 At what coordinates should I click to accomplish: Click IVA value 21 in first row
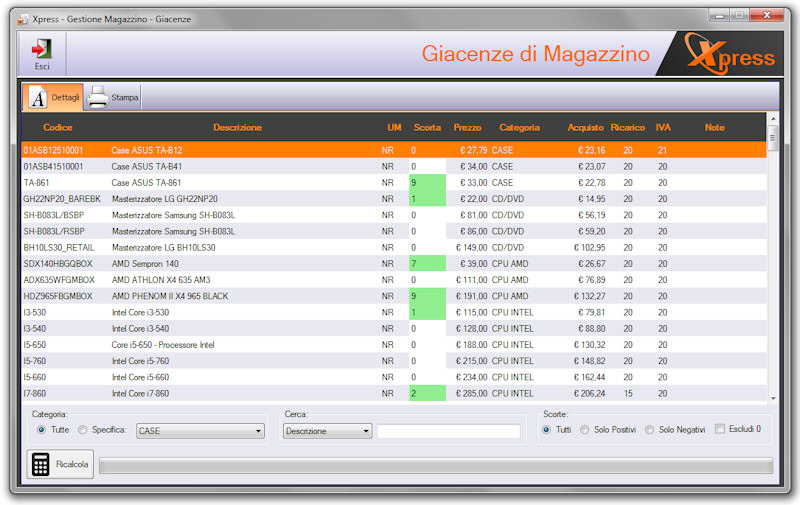pos(662,150)
